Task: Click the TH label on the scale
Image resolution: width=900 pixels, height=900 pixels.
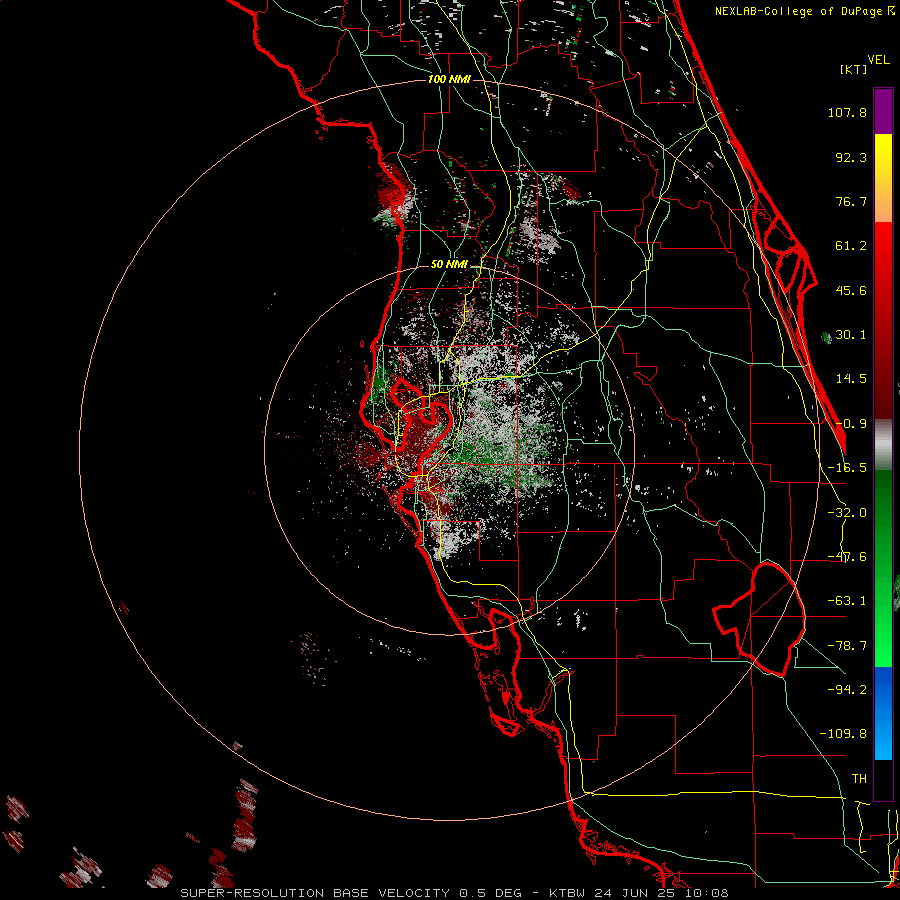Action: 859,779
